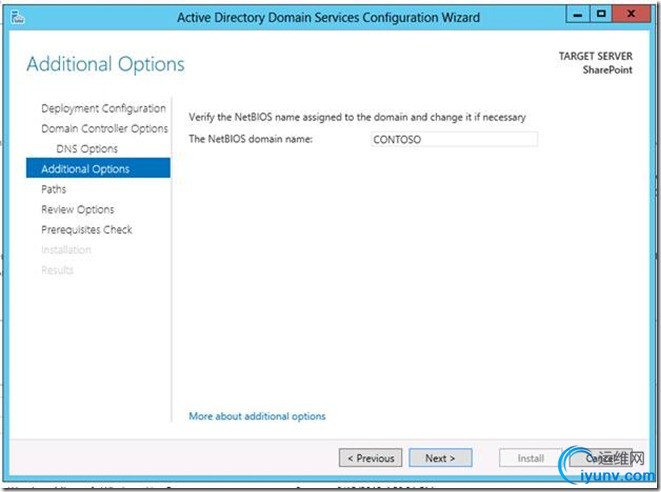Jump to the Paths step

point(54,189)
